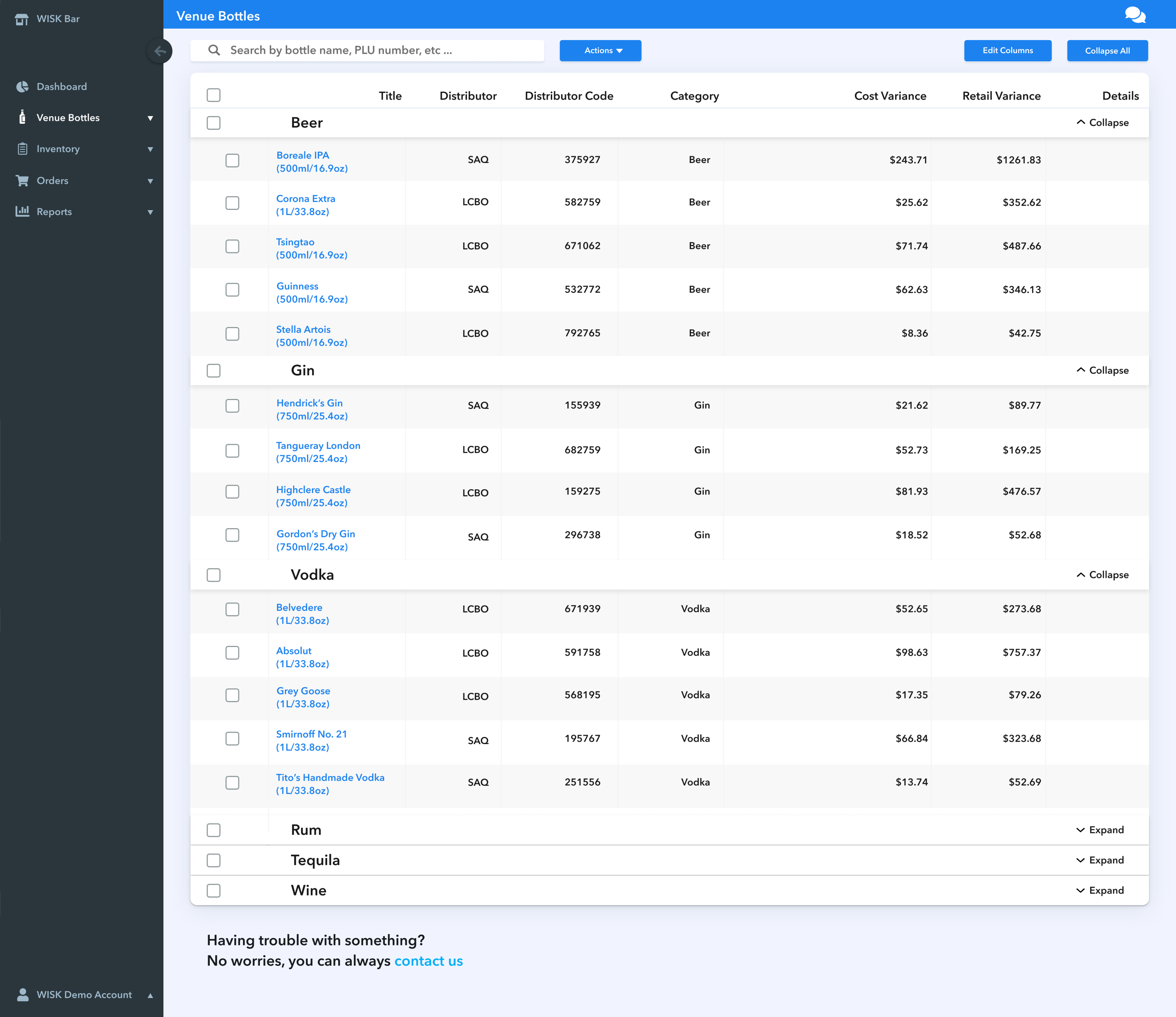Click the Cost Variance column header
Image resolution: width=1176 pixels, height=1017 pixels.
click(890, 96)
